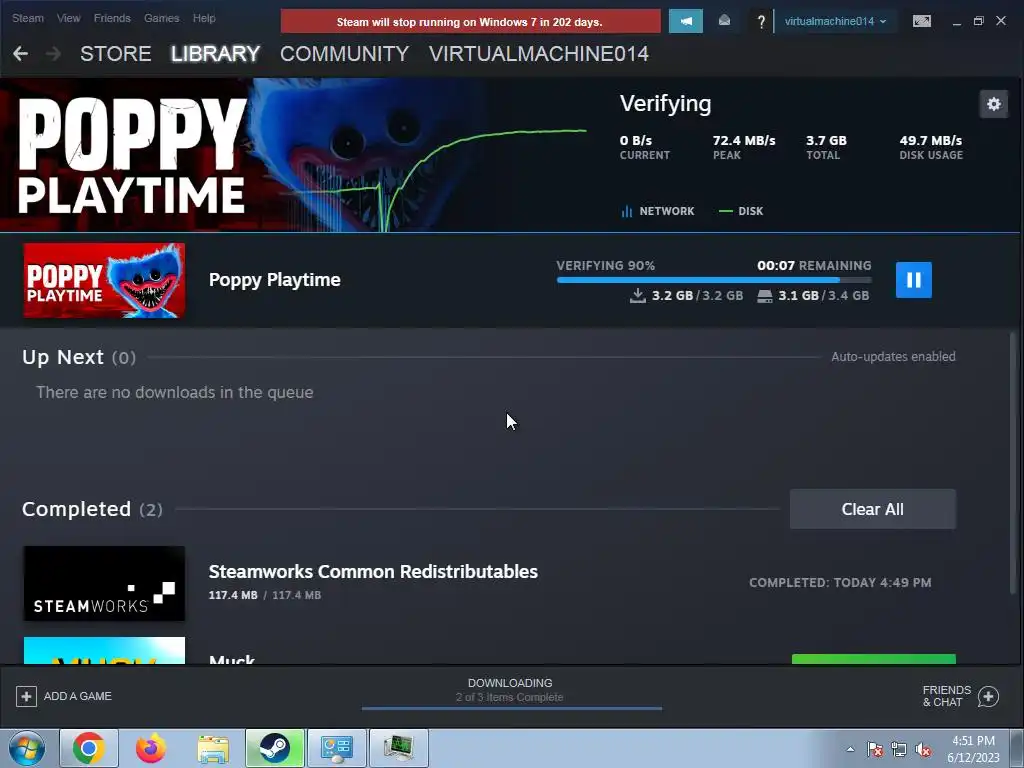Switch to the COMMUNITY tab
Viewport: 1024px width, 768px height.
tap(344, 54)
